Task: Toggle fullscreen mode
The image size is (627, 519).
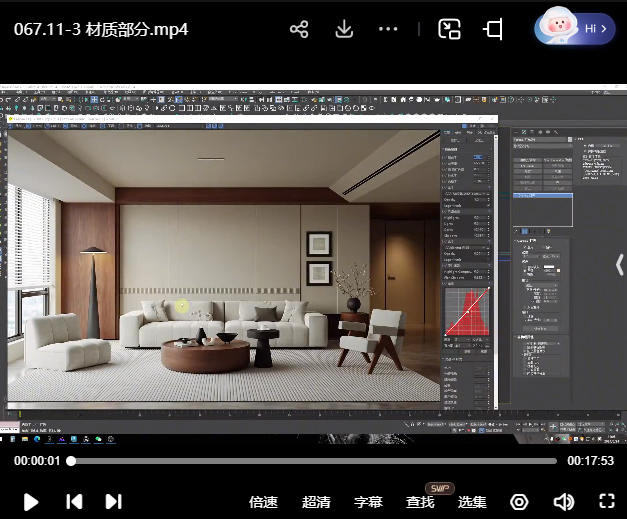Action: pos(606,502)
